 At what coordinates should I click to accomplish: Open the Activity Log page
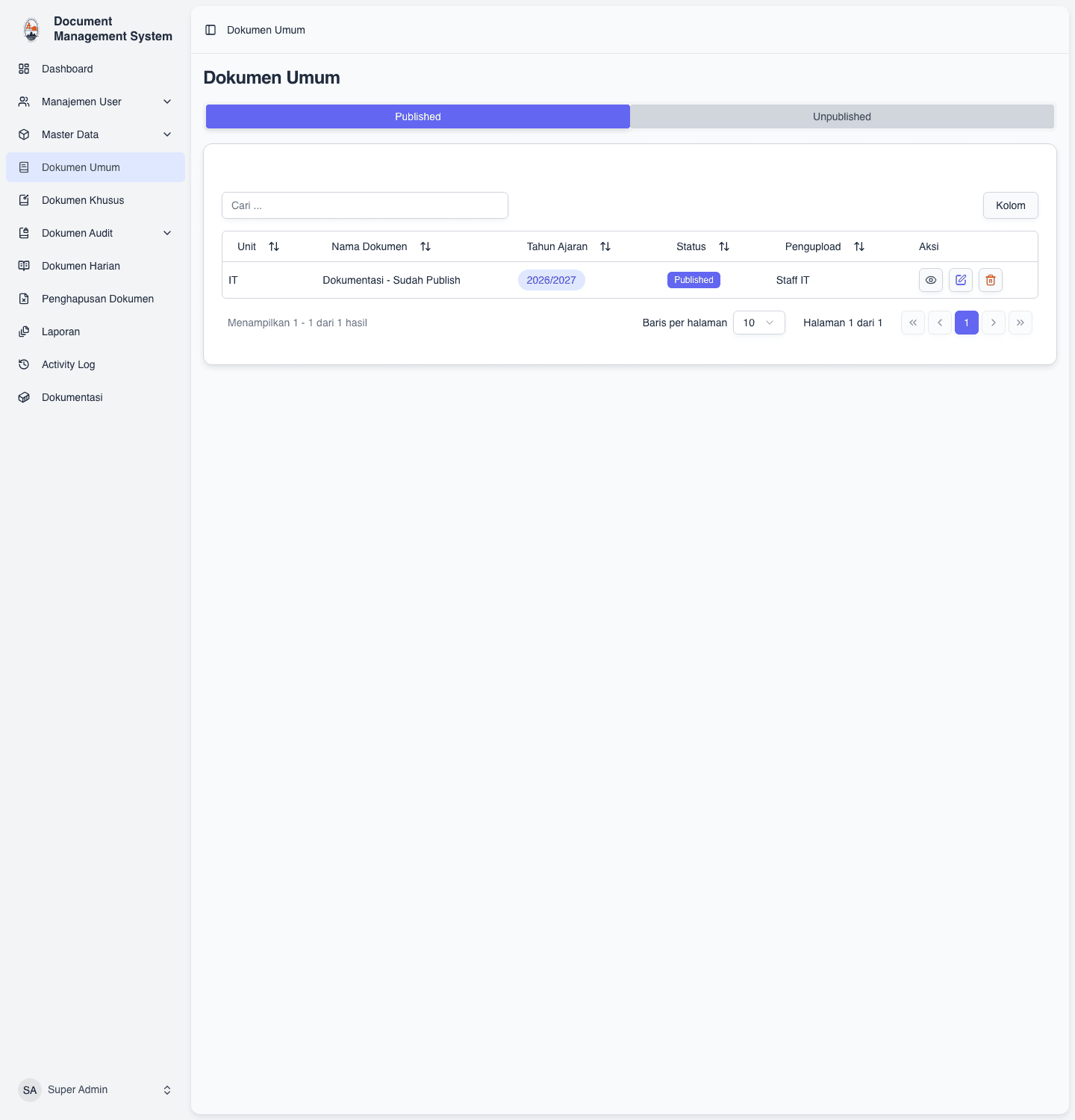click(96, 364)
